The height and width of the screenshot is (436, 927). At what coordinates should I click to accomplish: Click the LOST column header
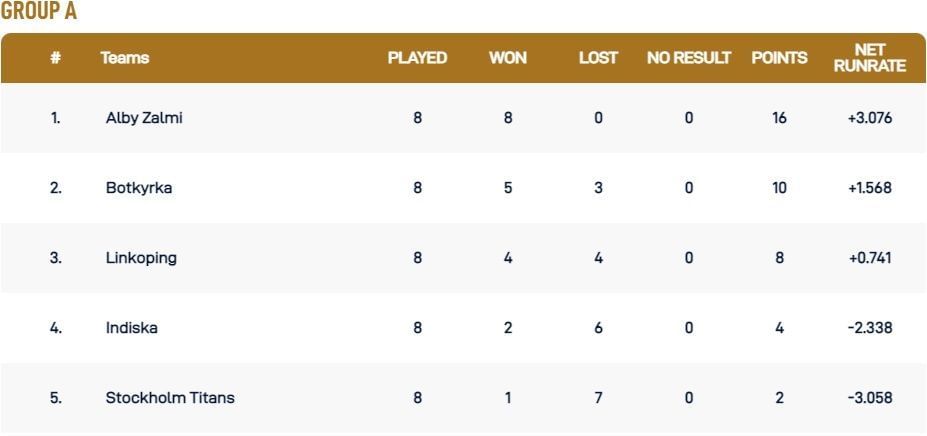598,58
